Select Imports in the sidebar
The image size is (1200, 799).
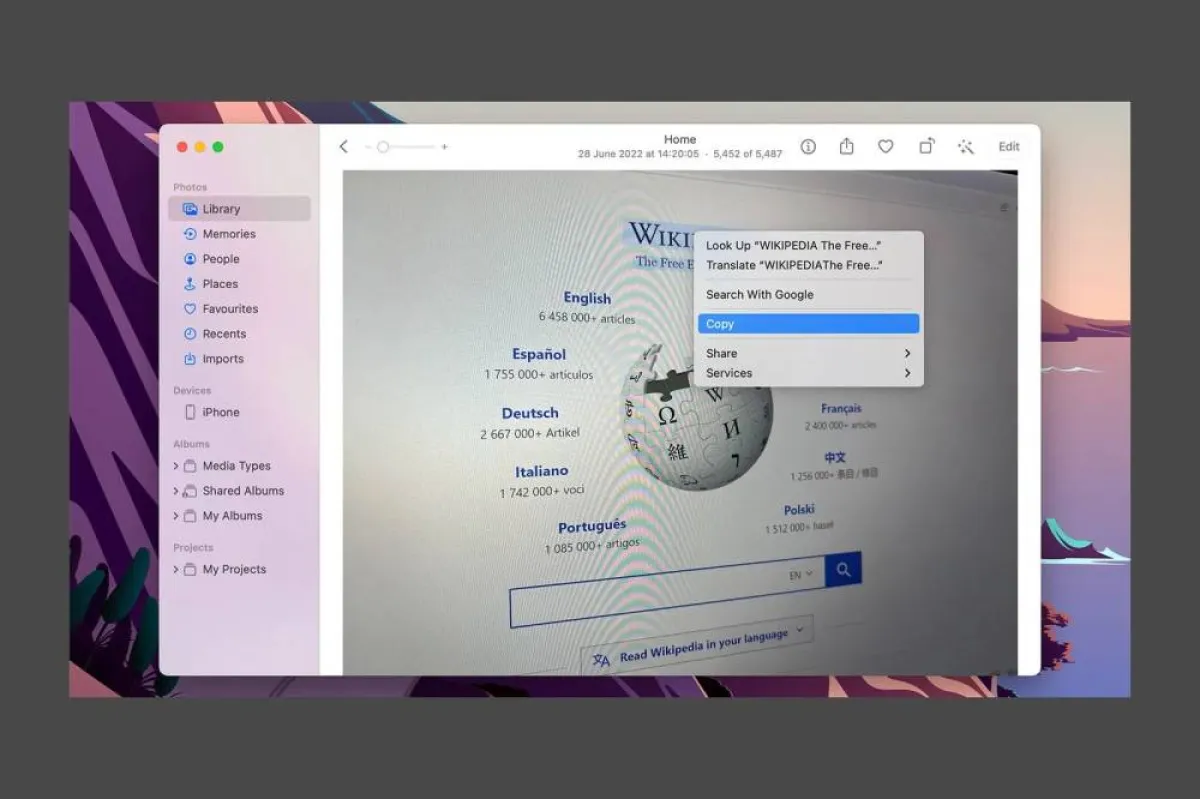click(222, 359)
